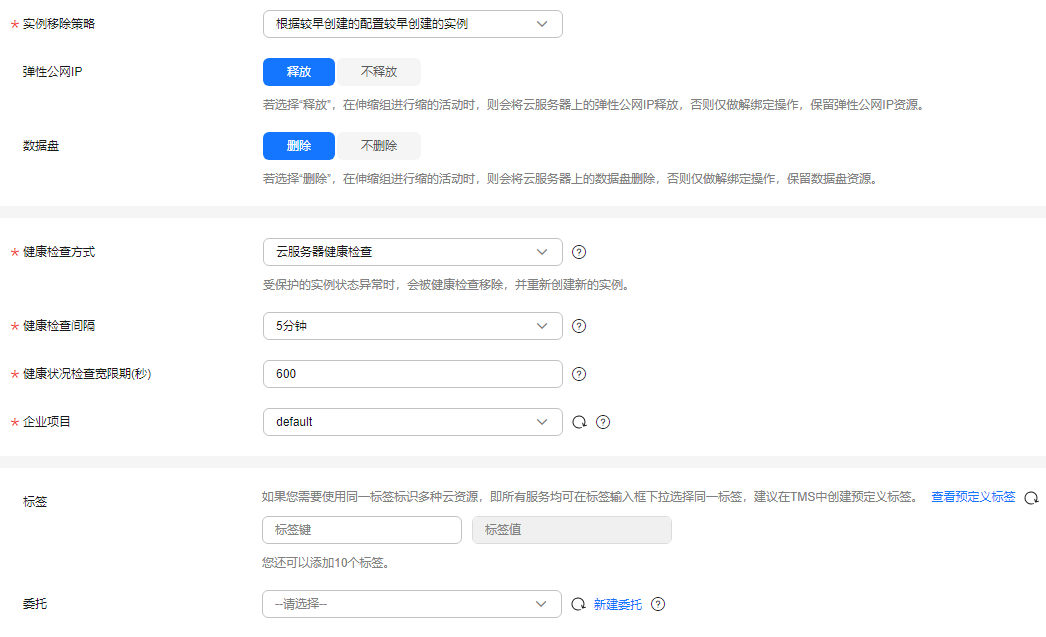1046x637 pixels.
Task: Expand the 企业项目 default dropdown
Action: click(x=412, y=422)
